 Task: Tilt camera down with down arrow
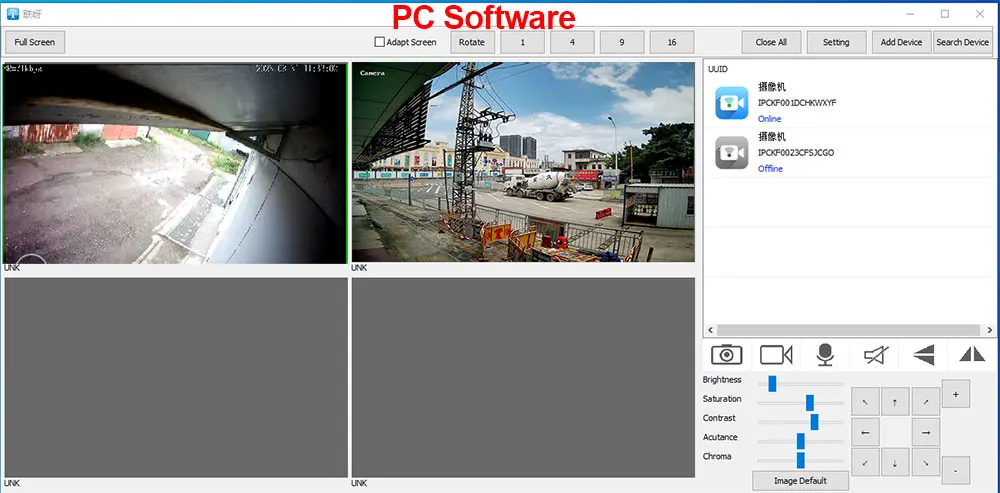(895, 463)
